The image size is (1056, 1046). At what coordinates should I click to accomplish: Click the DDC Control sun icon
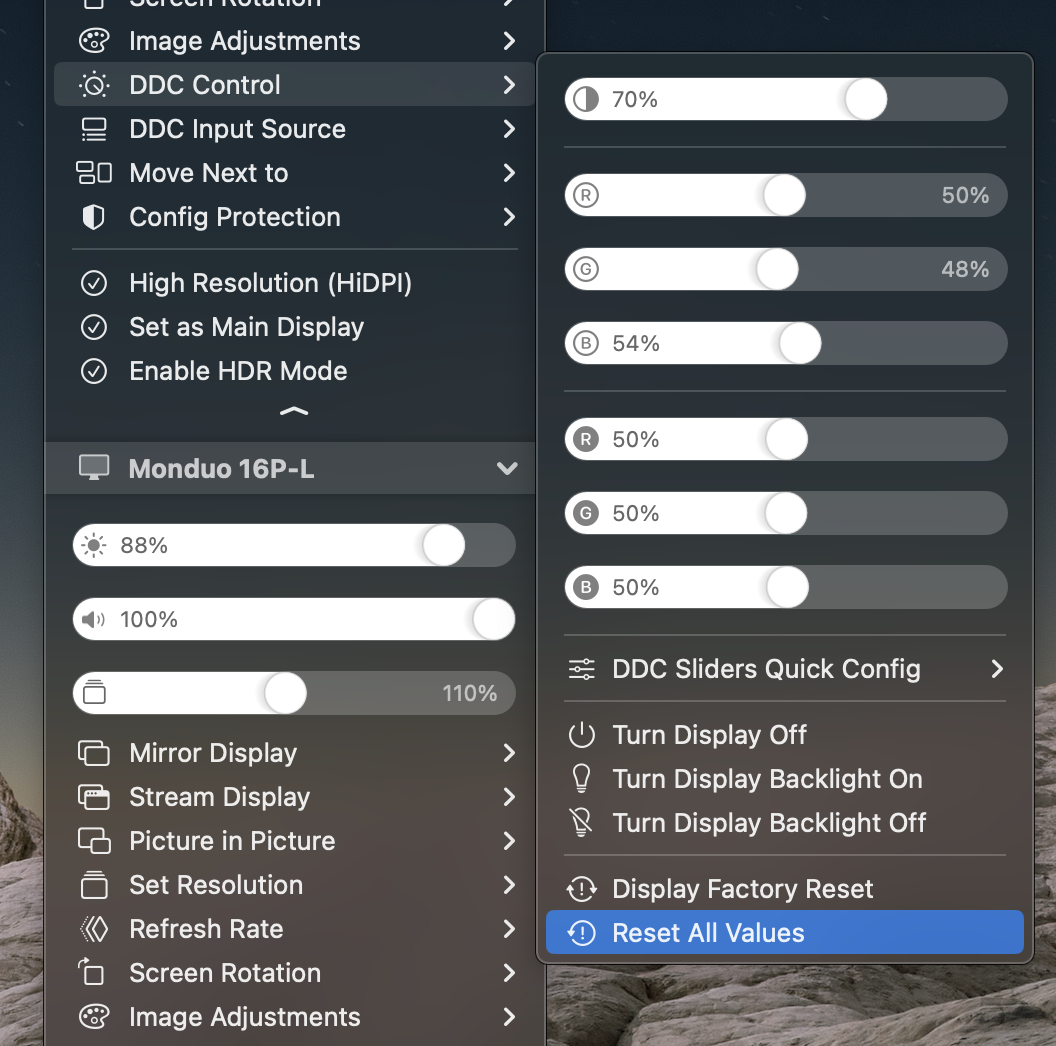click(93, 85)
